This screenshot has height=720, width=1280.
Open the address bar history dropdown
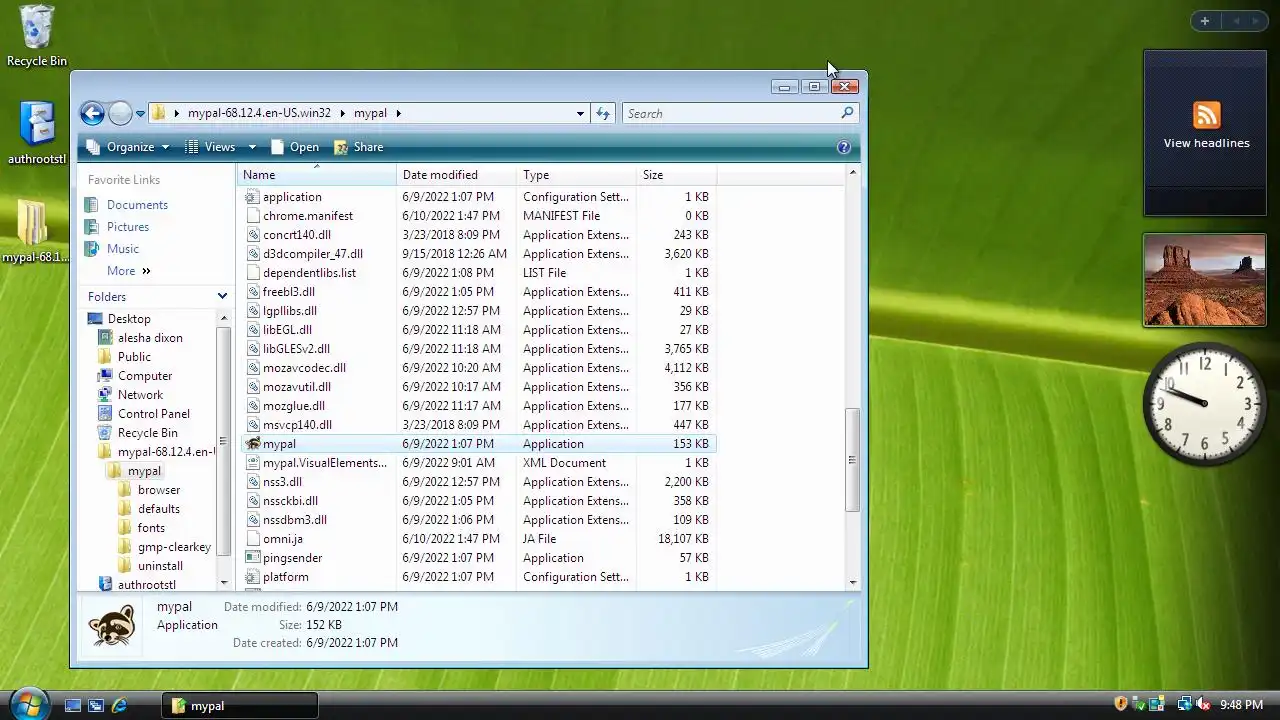[580, 113]
